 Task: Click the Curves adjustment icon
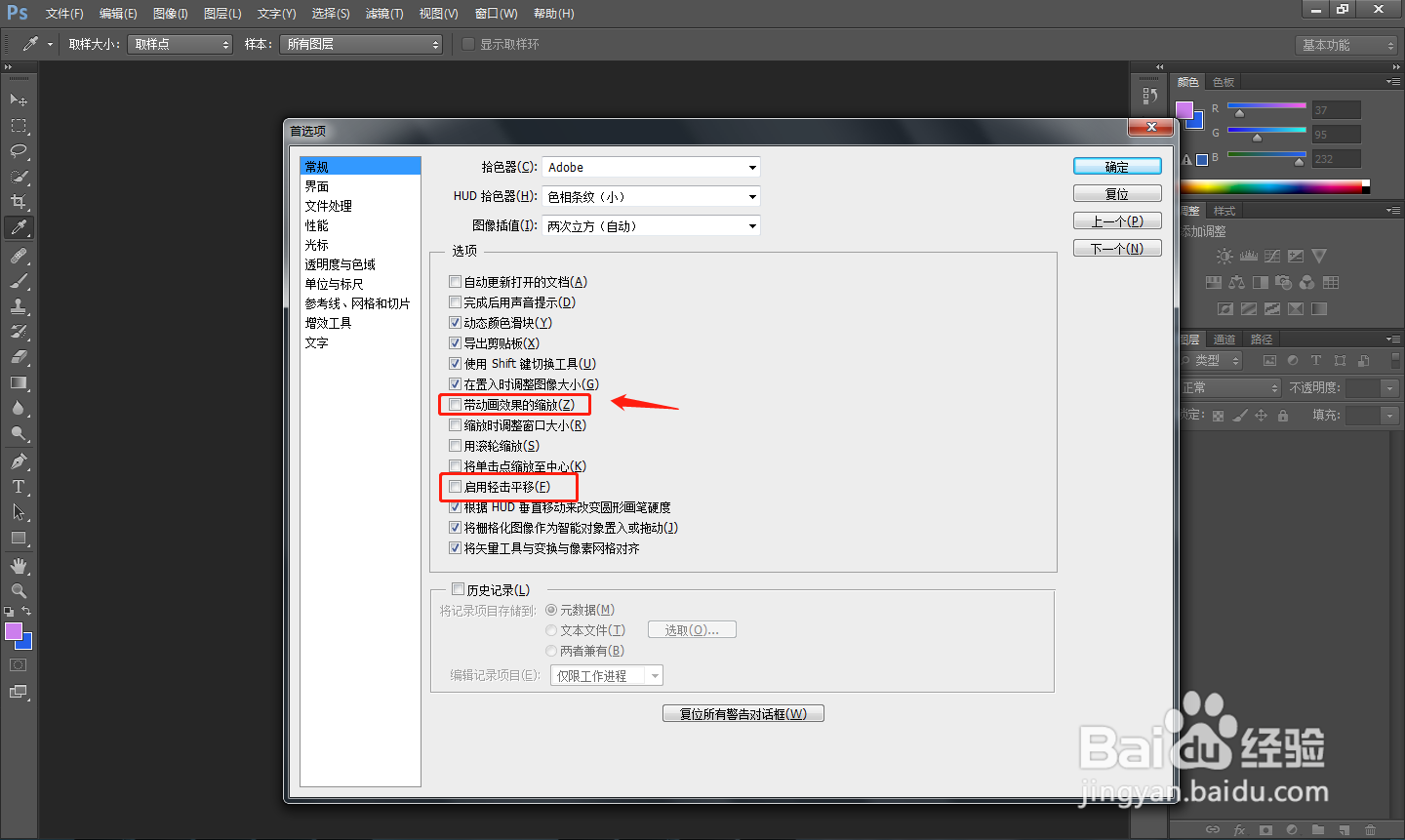pyautogui.click(x=1272, y=257)
